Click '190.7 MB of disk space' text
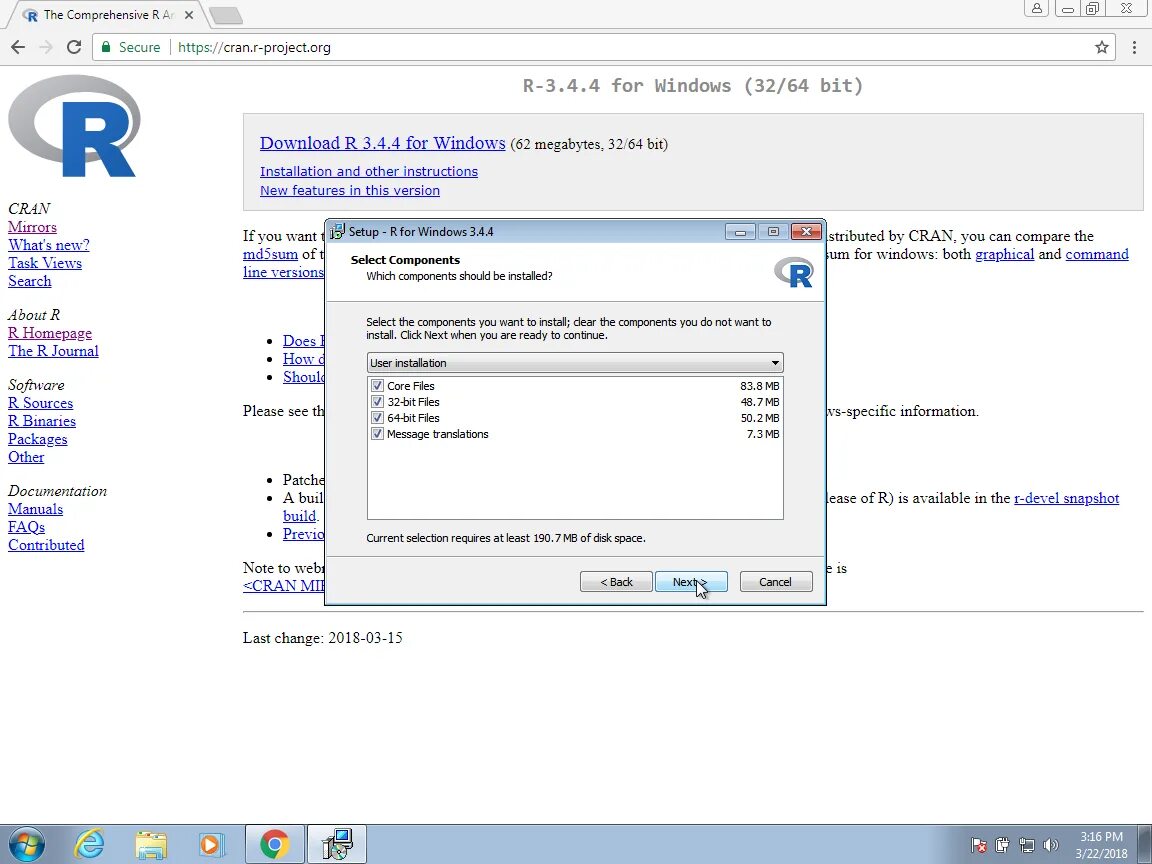The image size is (1152, 864). (589, 538)
